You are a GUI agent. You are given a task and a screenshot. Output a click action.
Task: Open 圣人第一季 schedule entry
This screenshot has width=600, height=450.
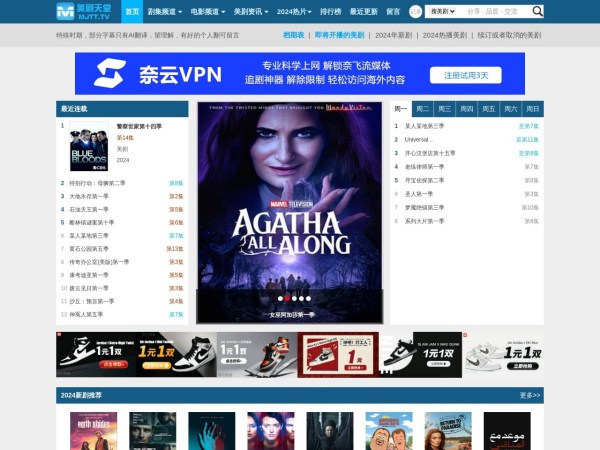(419, 194)
